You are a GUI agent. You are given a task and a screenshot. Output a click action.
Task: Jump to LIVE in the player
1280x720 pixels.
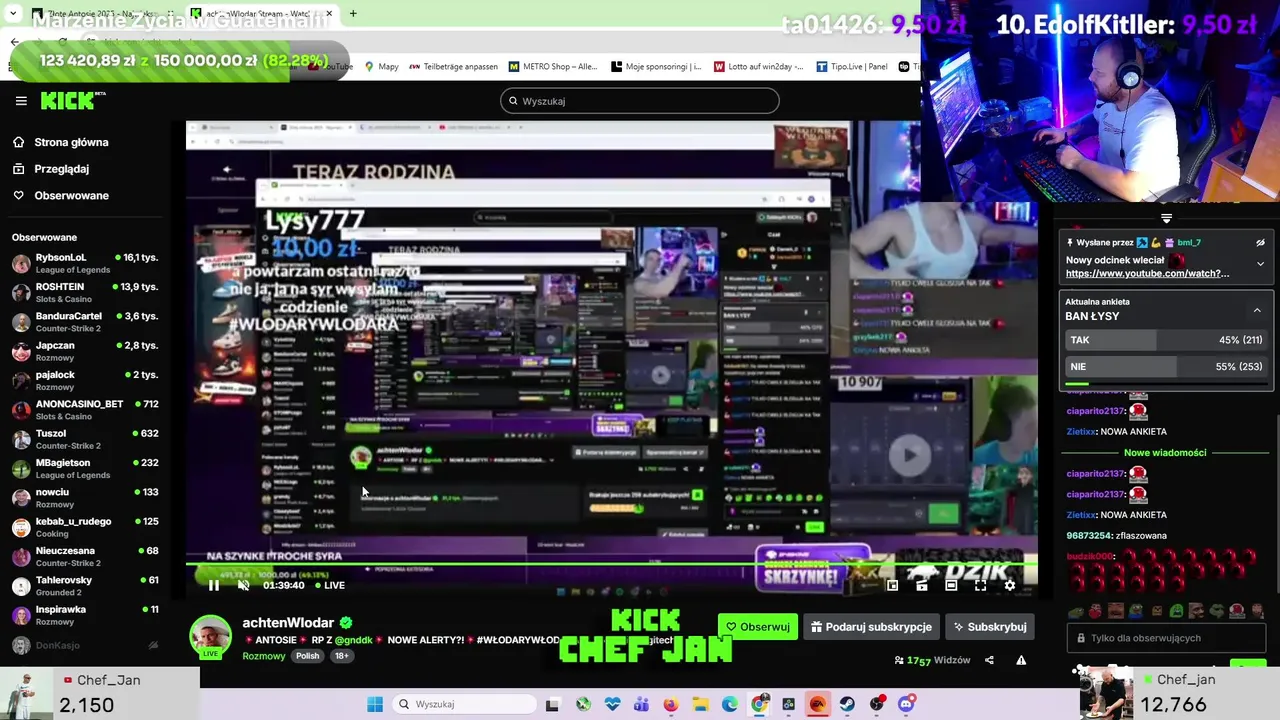click(329, 585)
